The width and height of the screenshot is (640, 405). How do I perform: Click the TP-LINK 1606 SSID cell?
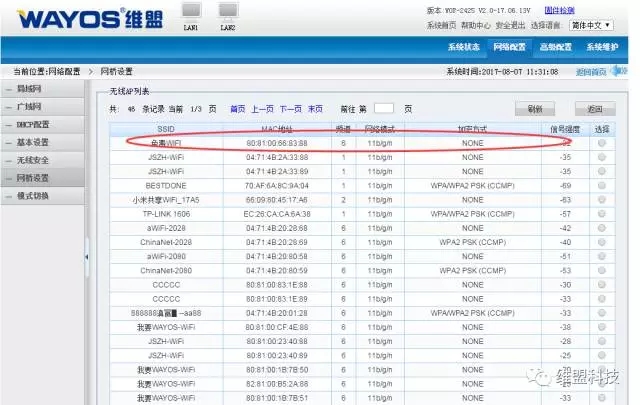(166, 214)
